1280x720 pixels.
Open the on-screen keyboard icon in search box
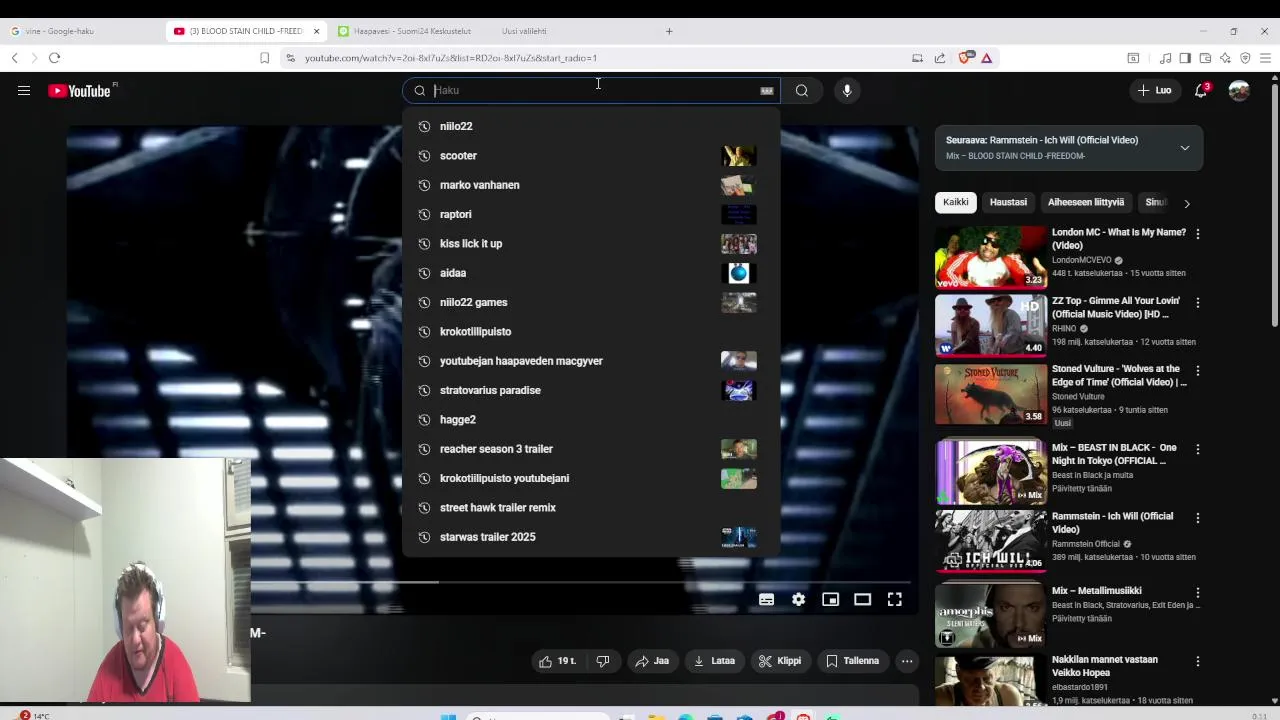767,91
